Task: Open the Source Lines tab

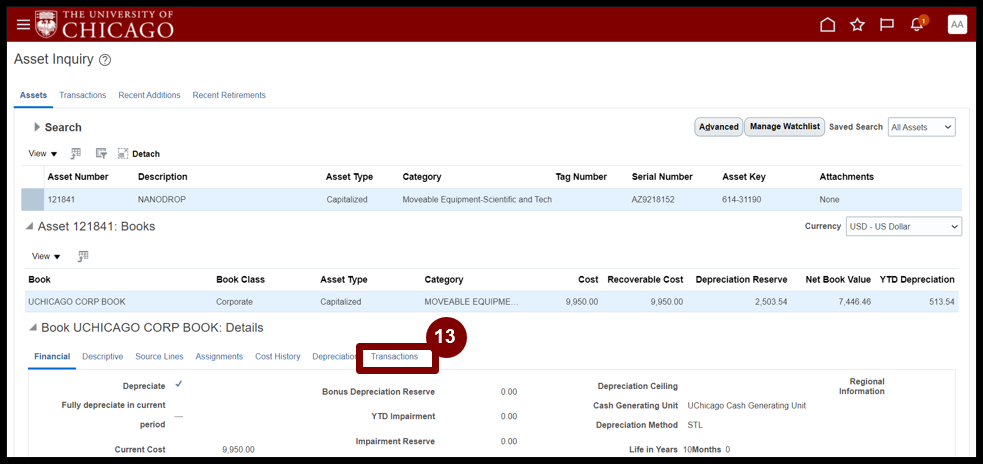Action: (x=159, y=356)
